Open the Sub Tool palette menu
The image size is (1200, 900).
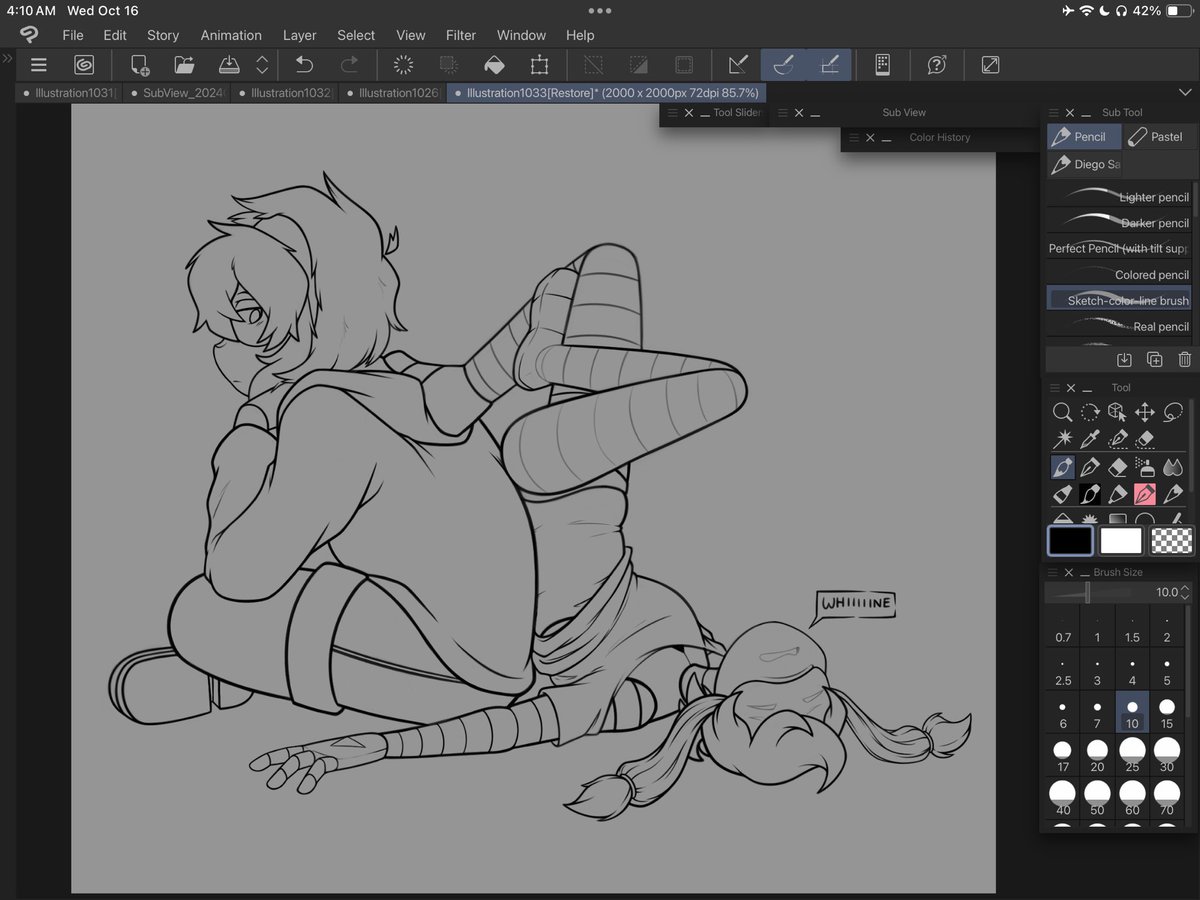pos(1054,113)
